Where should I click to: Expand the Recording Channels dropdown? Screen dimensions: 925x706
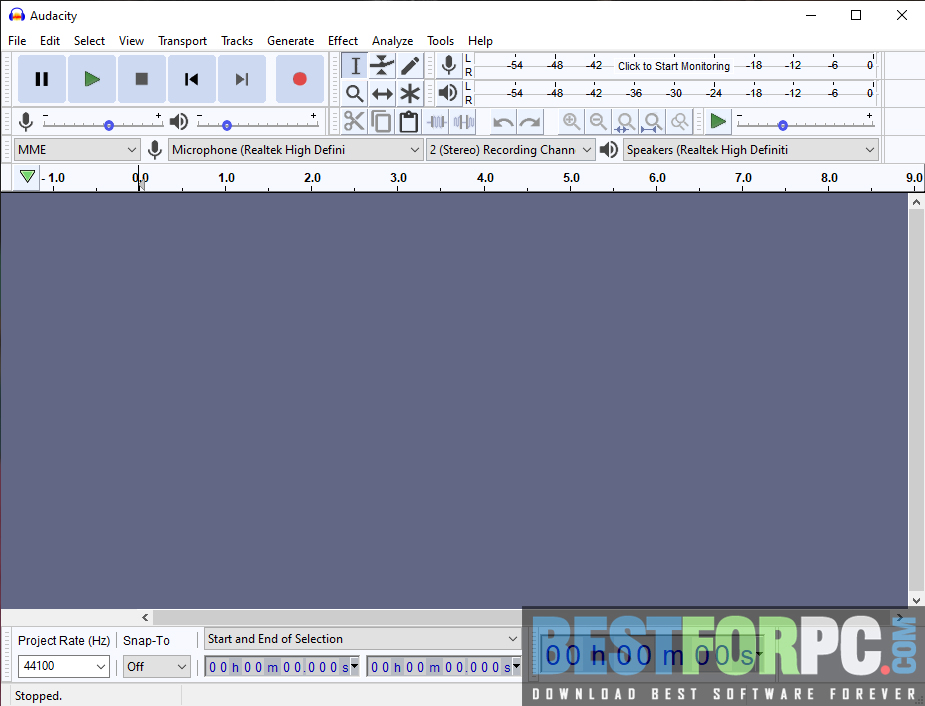click(510, 150)
